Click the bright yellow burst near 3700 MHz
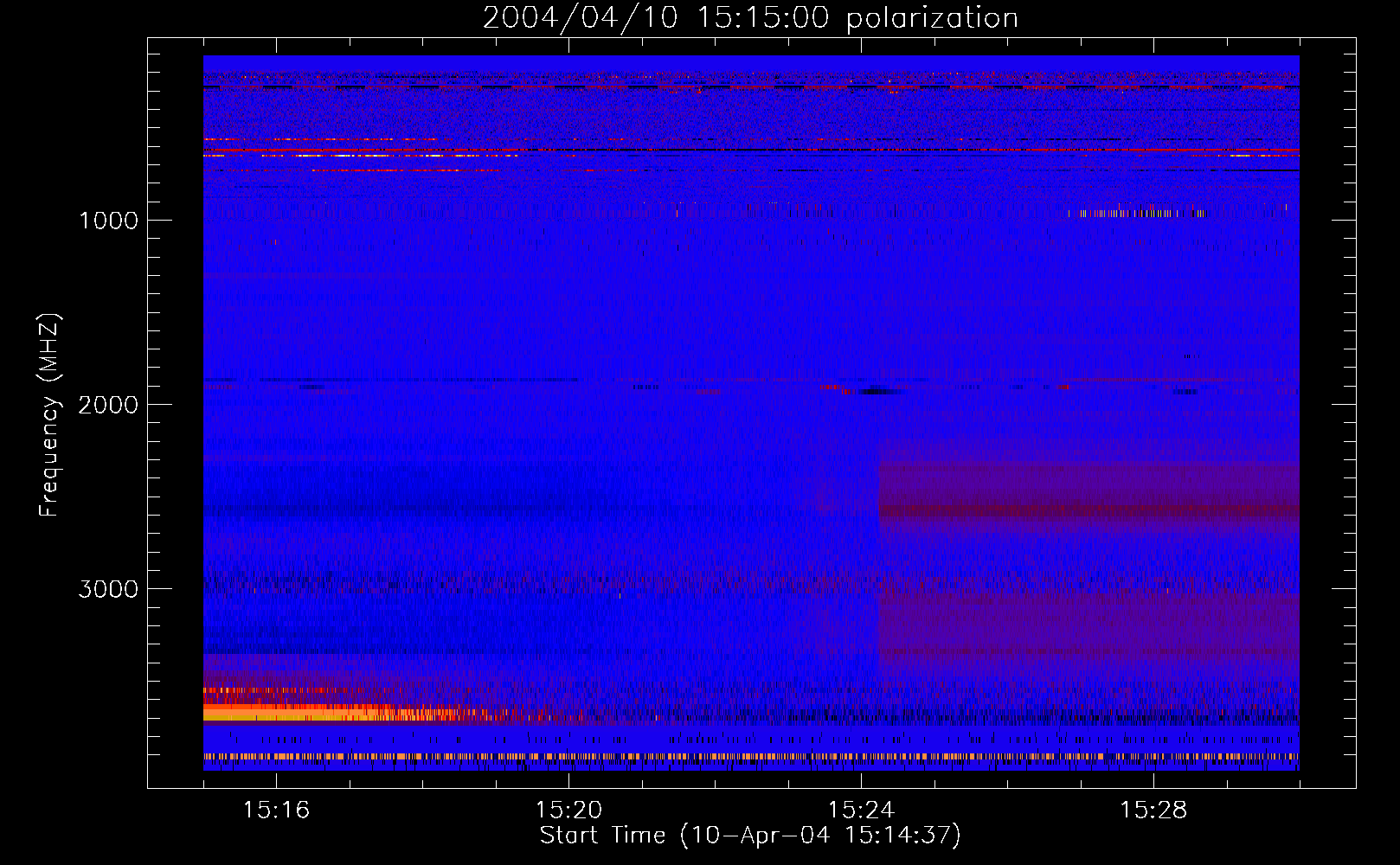1400x865 pixels. [x=294, y=713]
